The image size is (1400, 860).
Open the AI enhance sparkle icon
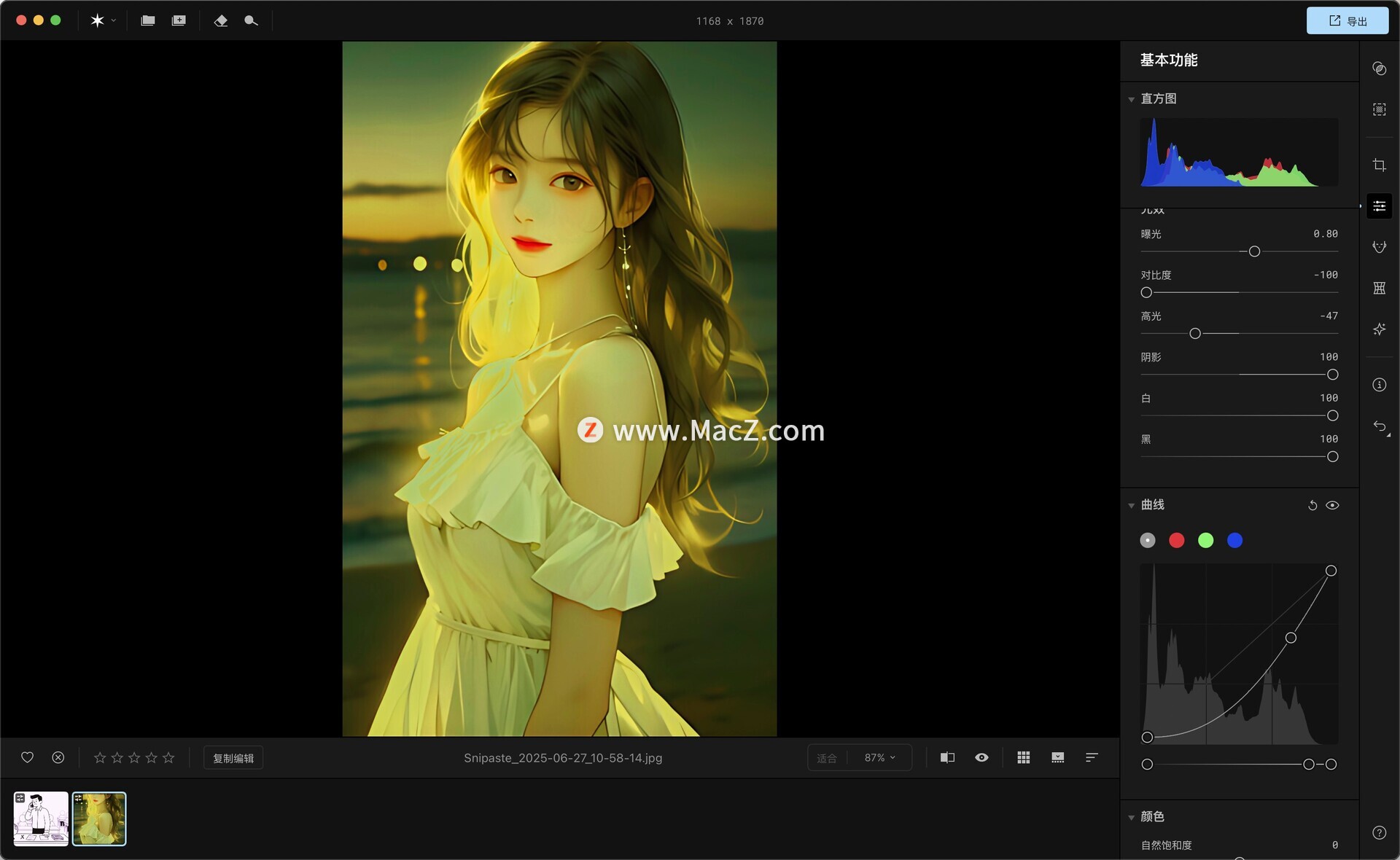(1379, 329)
